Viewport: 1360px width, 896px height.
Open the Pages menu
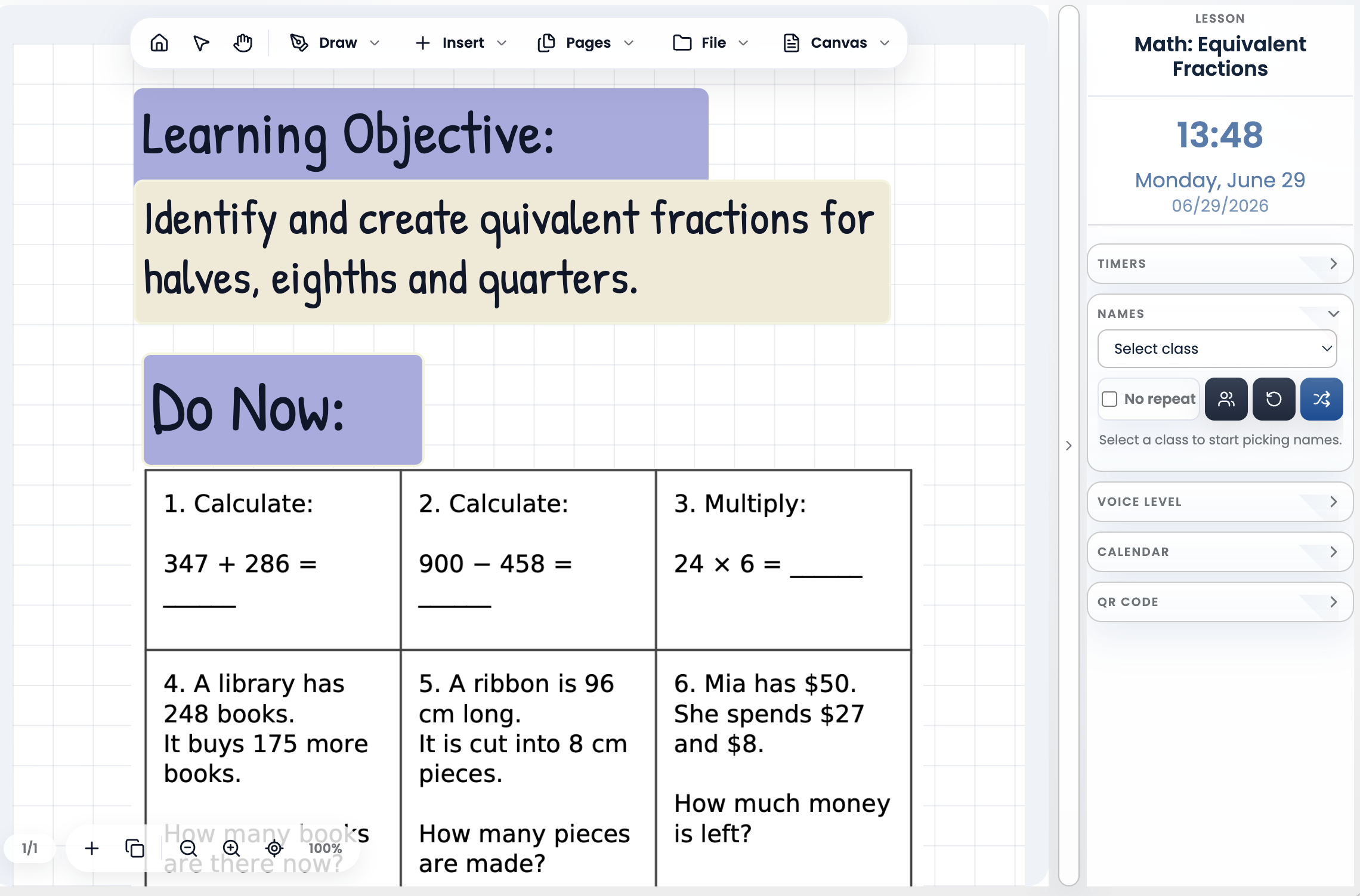tap(585, 43)
